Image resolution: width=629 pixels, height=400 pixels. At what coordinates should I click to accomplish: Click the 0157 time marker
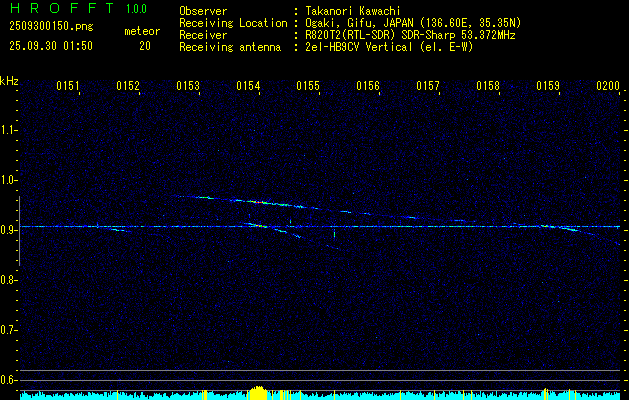428,86
